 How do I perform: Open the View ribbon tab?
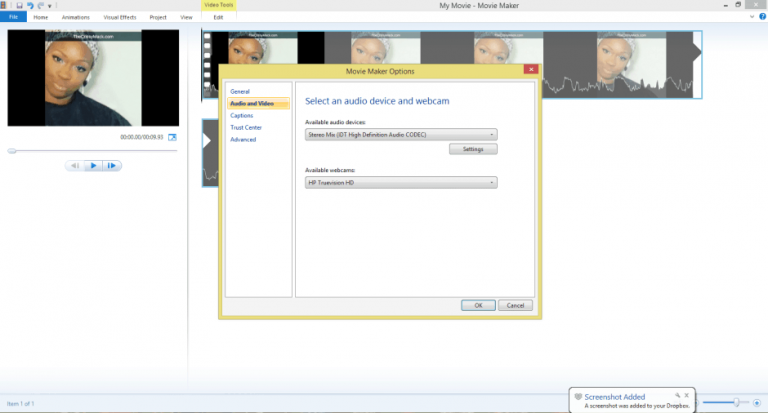pyautogui.click(x=186, y=17)
